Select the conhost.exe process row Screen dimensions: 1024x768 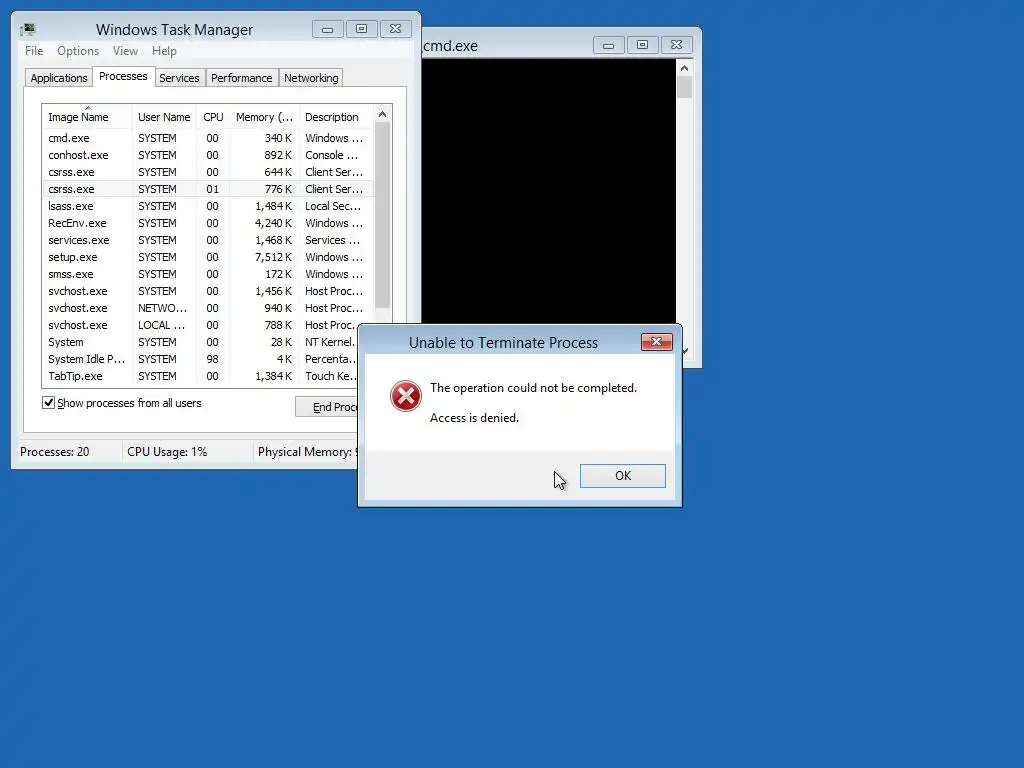[x=208, y=155]
